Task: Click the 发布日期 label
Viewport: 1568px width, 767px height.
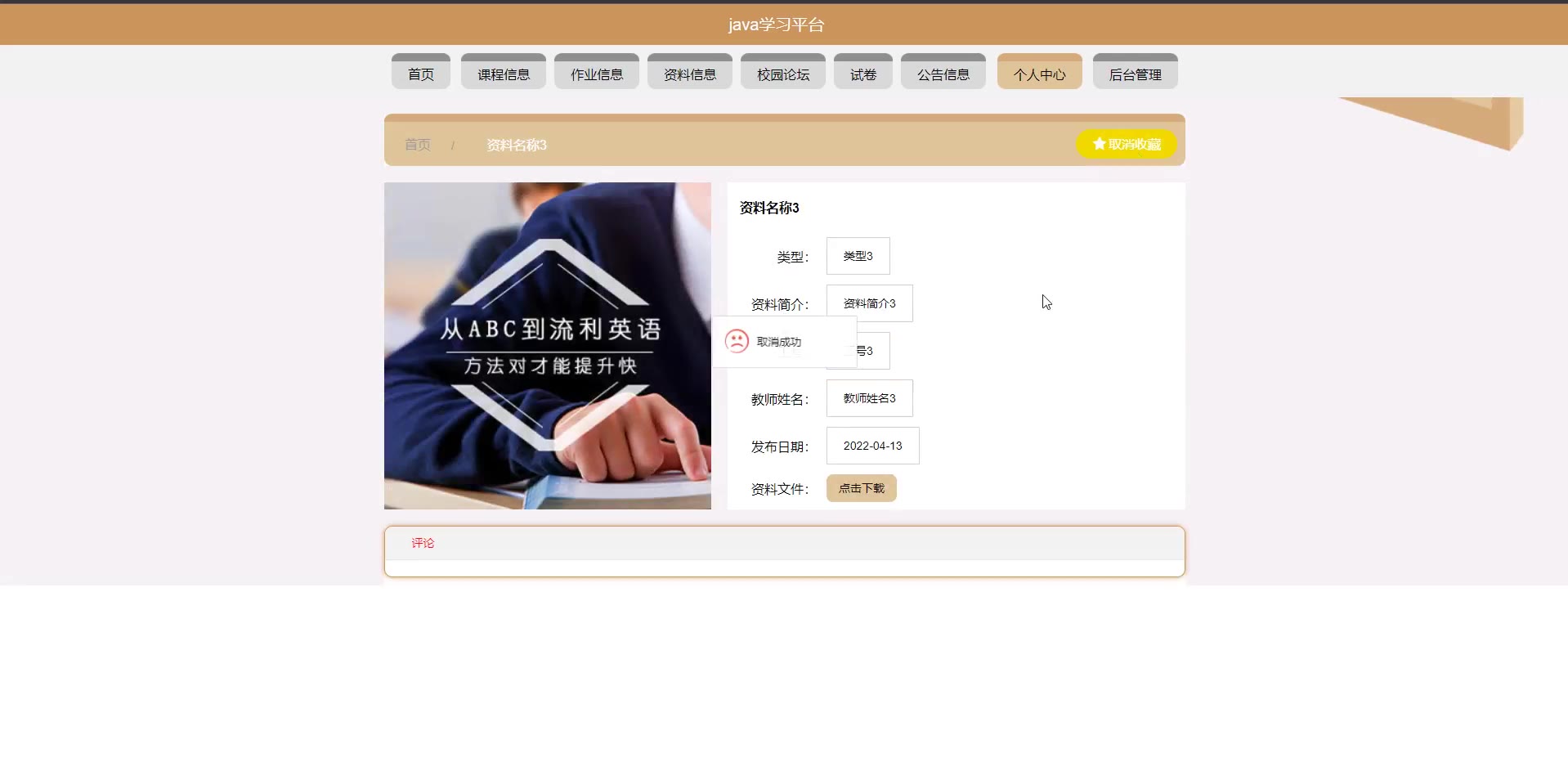Action: click(780, 446)
